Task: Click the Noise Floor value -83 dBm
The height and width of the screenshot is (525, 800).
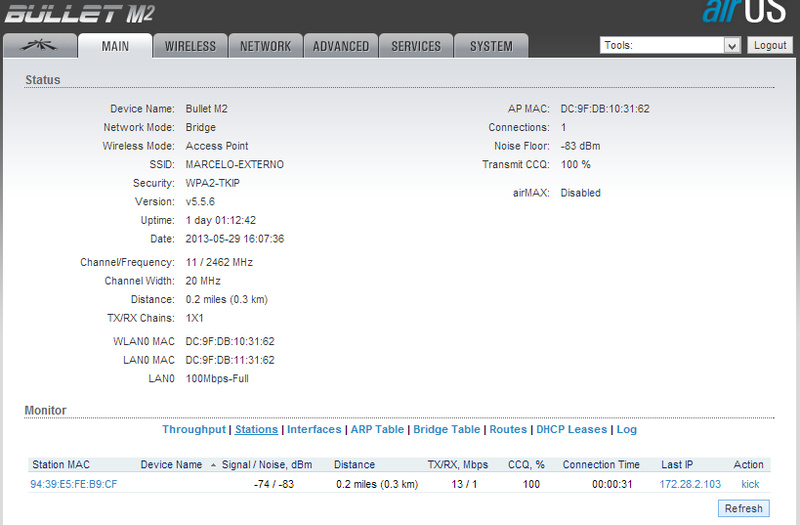Action: [x=580, y=146]
